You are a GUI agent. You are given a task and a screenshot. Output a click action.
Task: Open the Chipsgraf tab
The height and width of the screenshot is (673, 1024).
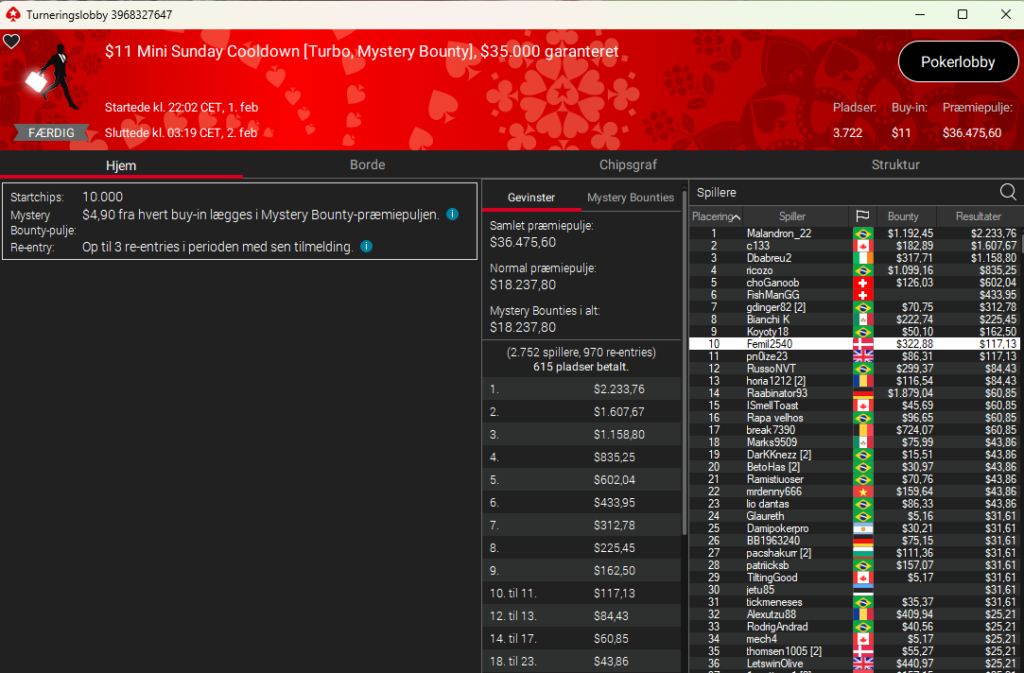(x=628, y=165)
